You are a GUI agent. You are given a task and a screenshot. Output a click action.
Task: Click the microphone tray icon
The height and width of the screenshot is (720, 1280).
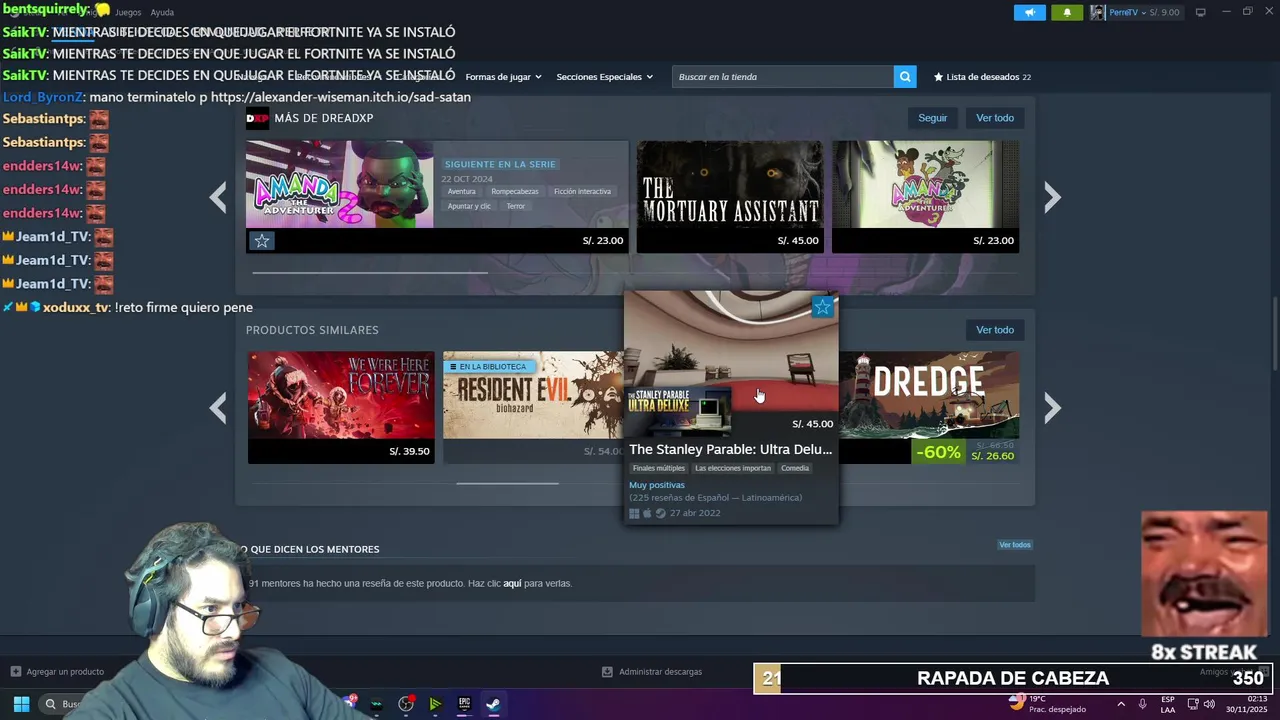(x=1142, y=704)
